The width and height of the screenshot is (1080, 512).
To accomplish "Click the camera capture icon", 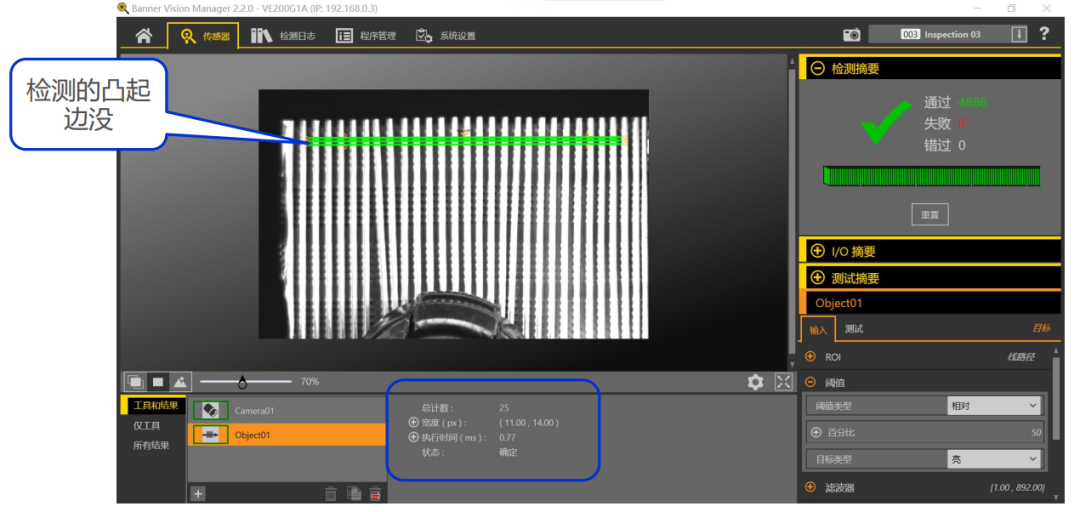I will click(x=851, y=35).
